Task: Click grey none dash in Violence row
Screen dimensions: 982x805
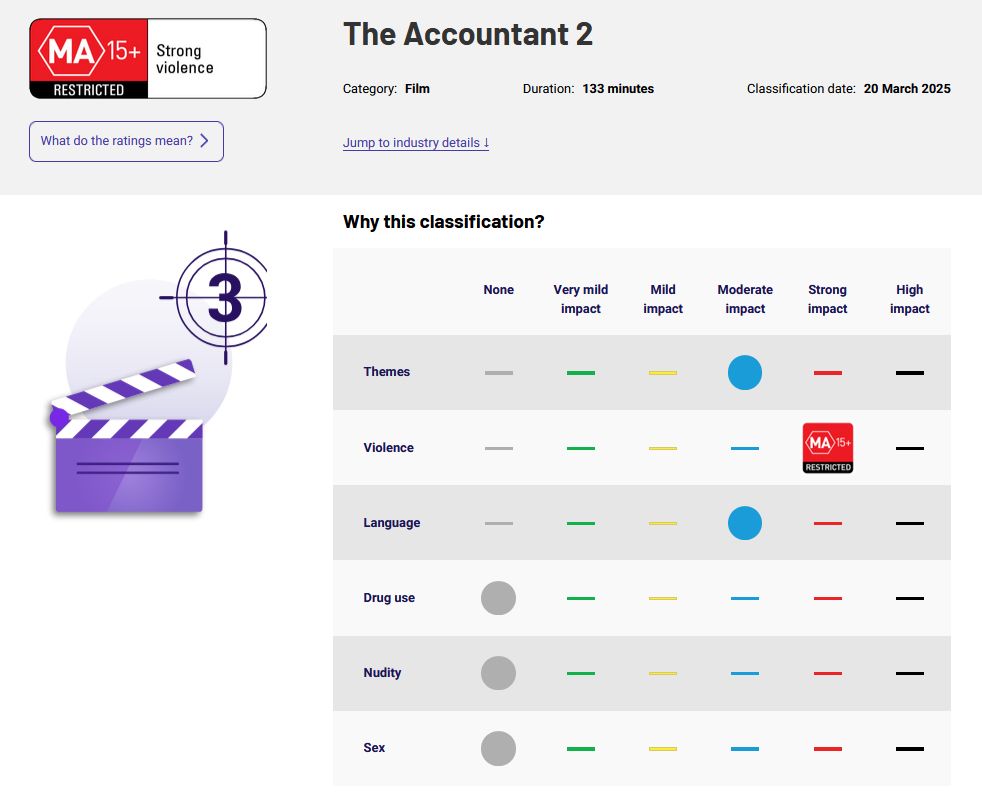Action: (x=499, y=448)
